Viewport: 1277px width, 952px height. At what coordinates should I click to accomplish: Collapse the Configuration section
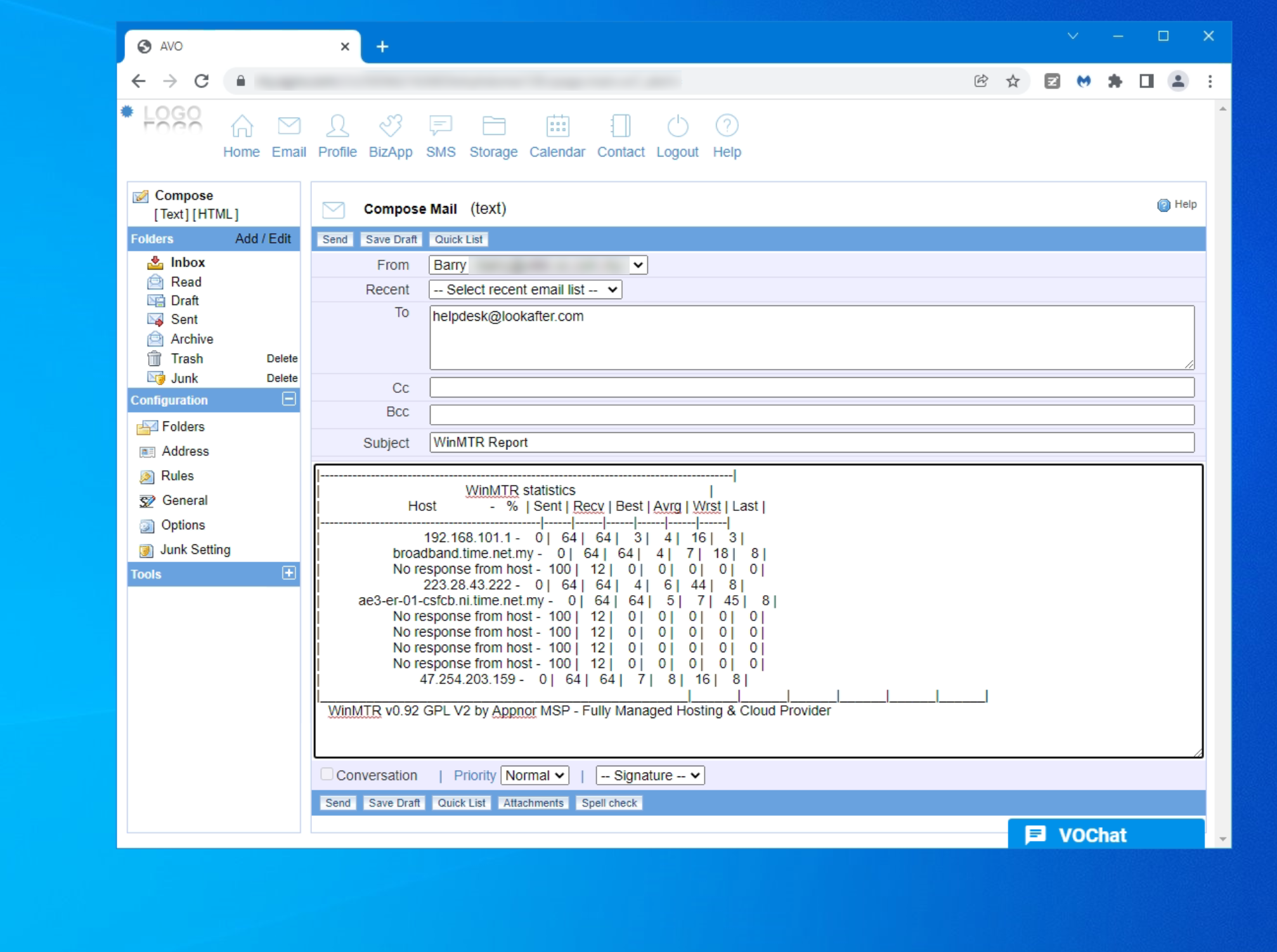click(x=288, y=399)
